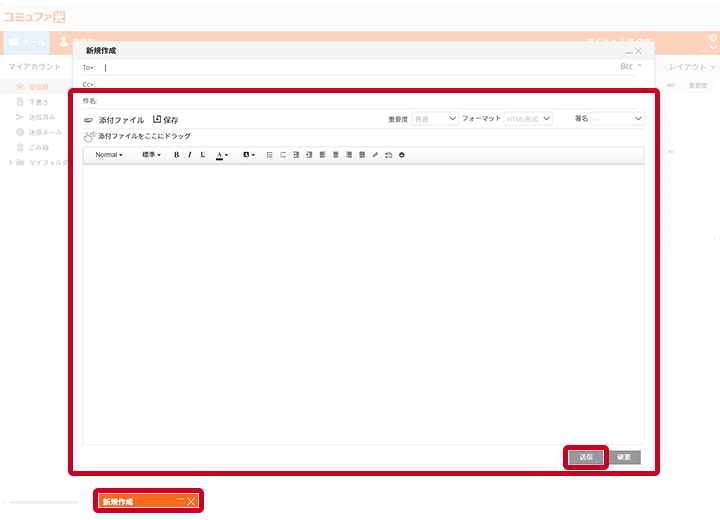Open the 署名 signature dropdown

point(617,119)
